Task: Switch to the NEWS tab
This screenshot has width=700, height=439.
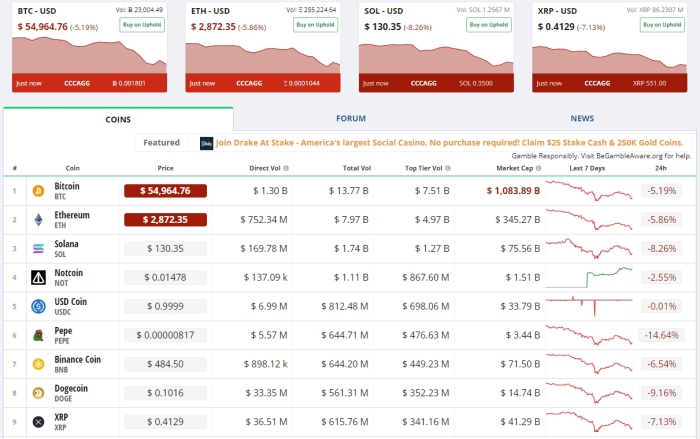Action: (582, 119)
